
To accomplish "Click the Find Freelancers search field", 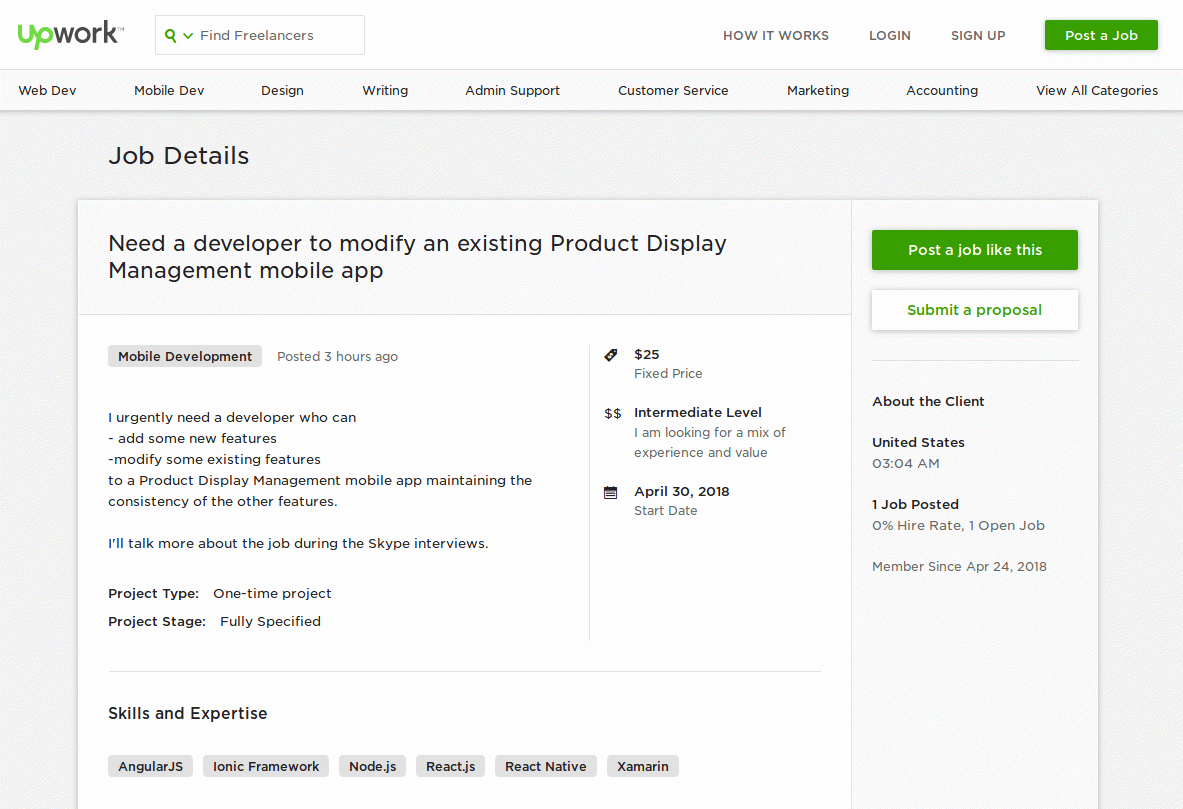I will point(260,35).
